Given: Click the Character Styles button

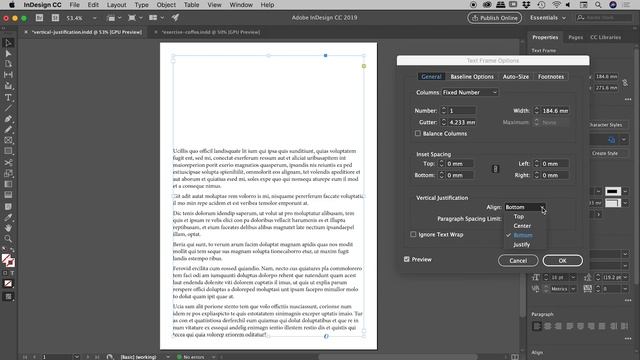Looking at the screenshot, I should point(605,125).
